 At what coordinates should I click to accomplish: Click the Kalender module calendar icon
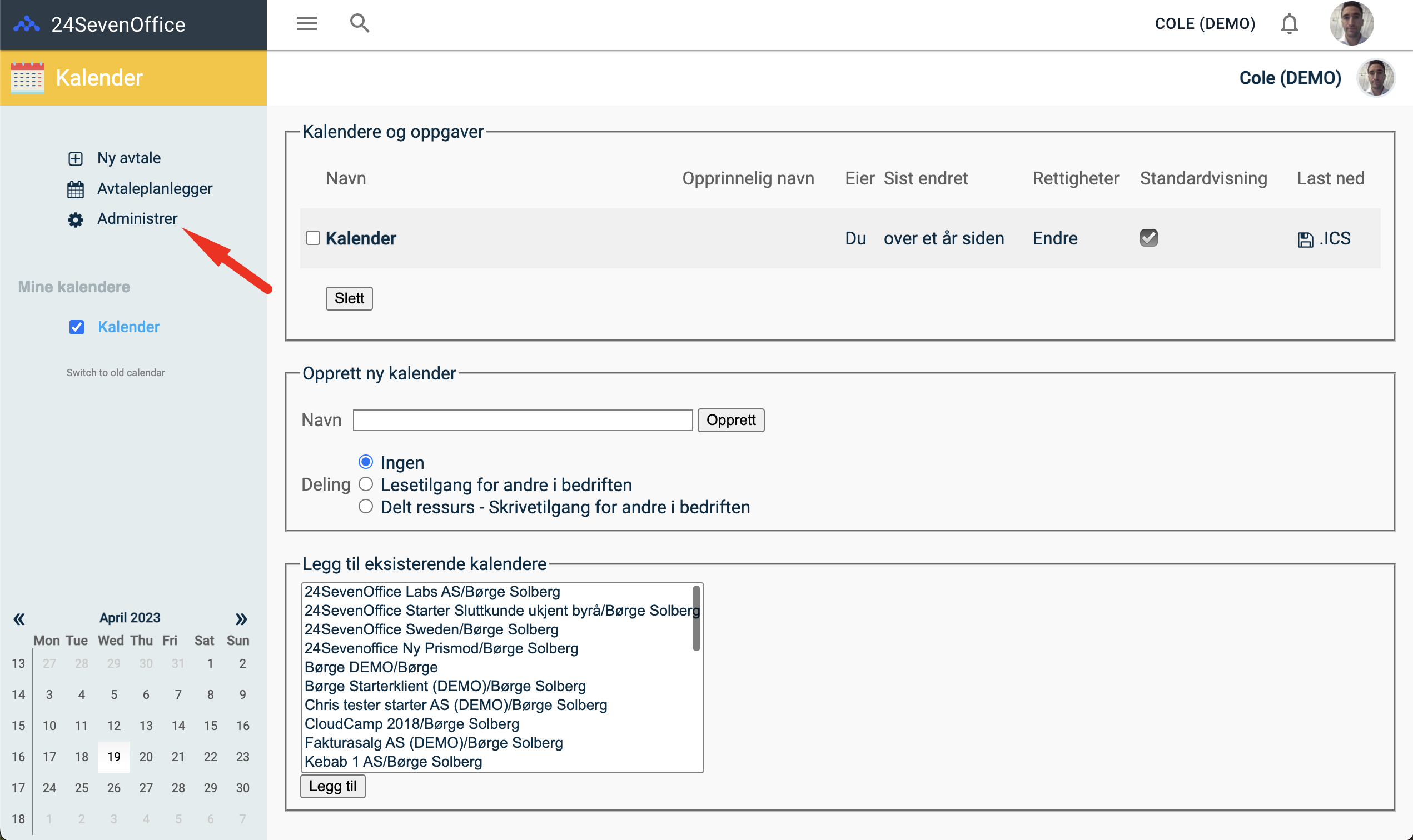tap(27, 78)
